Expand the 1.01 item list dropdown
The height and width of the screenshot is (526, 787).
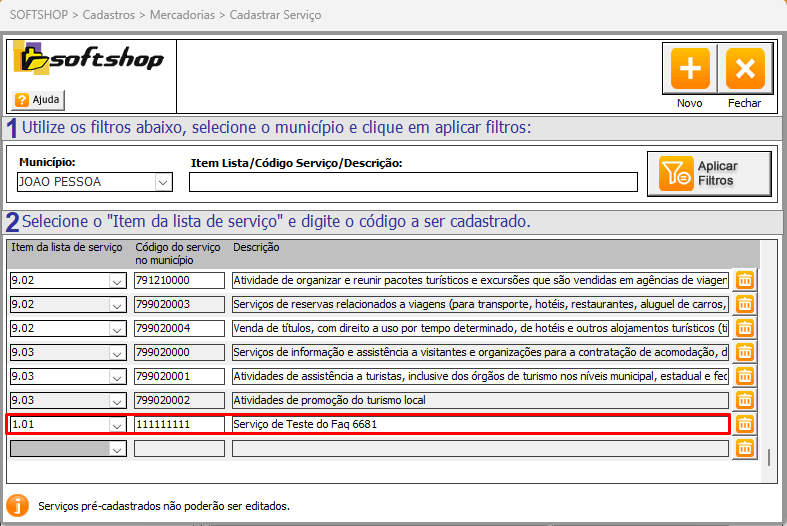(117, 425)
